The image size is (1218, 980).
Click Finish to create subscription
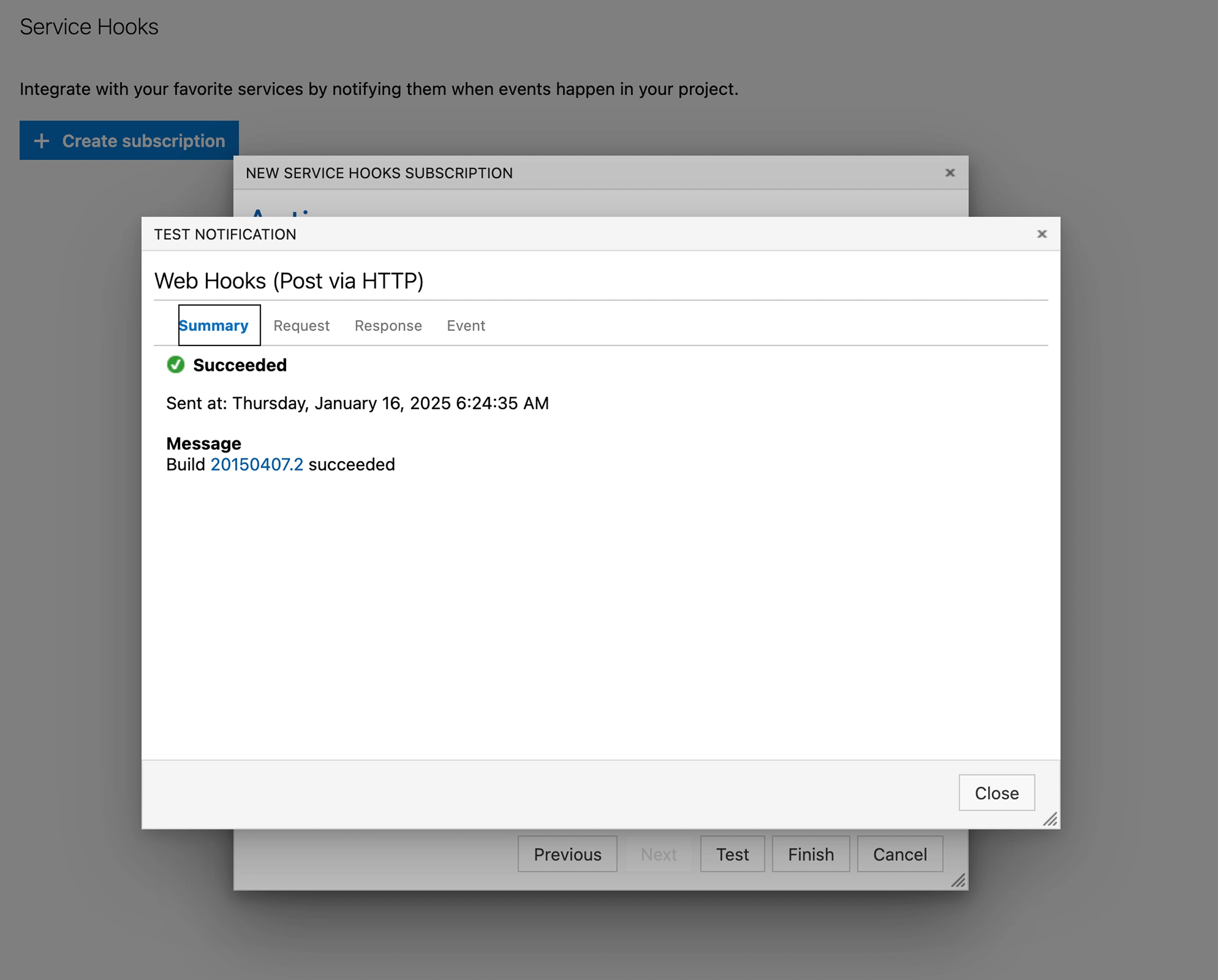[811, 854]
